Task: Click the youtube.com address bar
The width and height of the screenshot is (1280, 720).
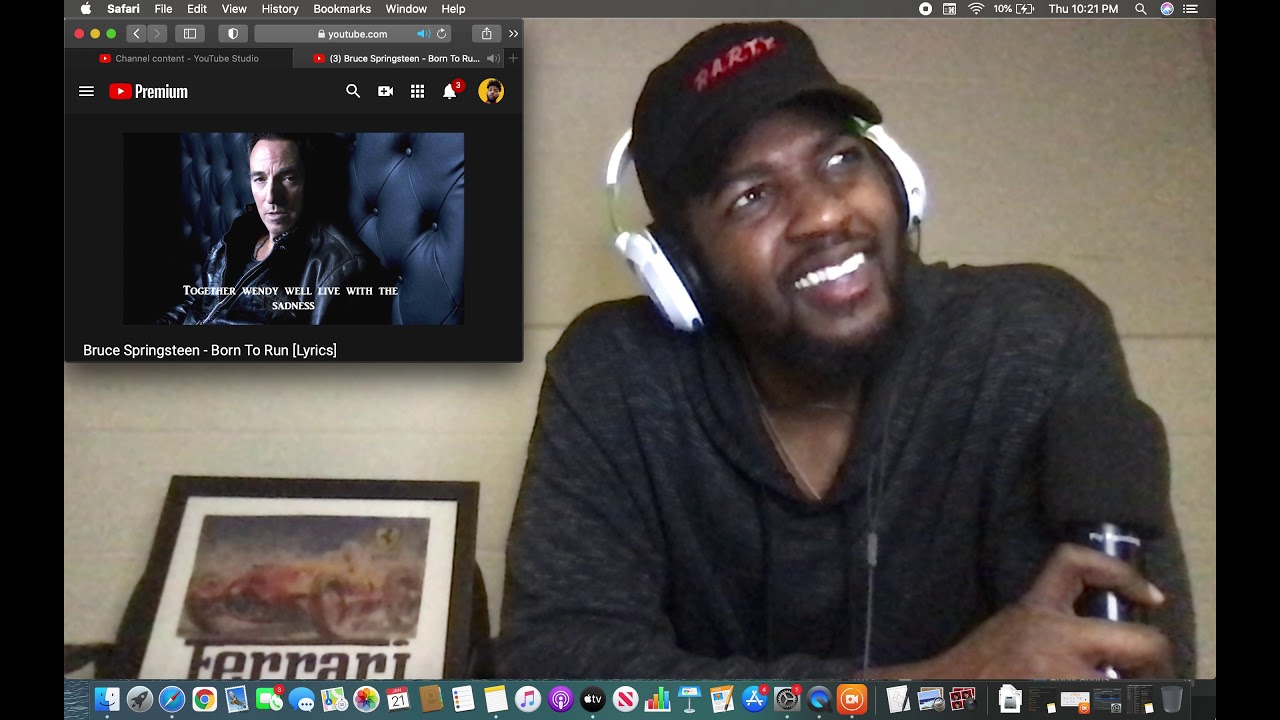Action: (x=352, y=33)
